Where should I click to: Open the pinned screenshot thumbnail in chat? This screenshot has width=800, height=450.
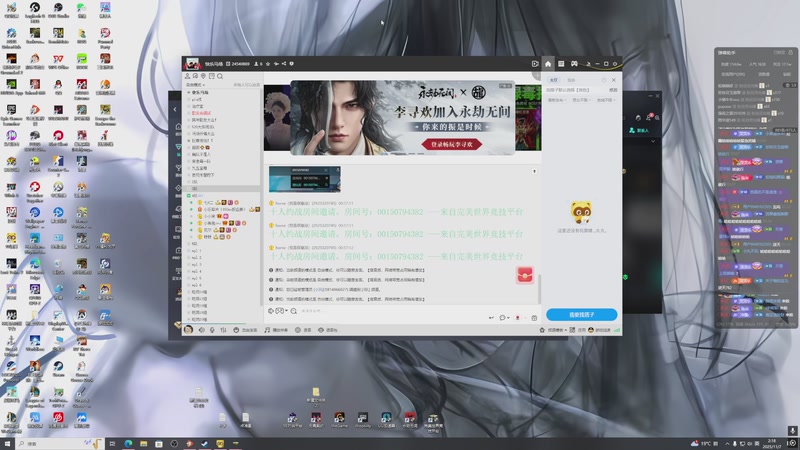tap(305, 179)
